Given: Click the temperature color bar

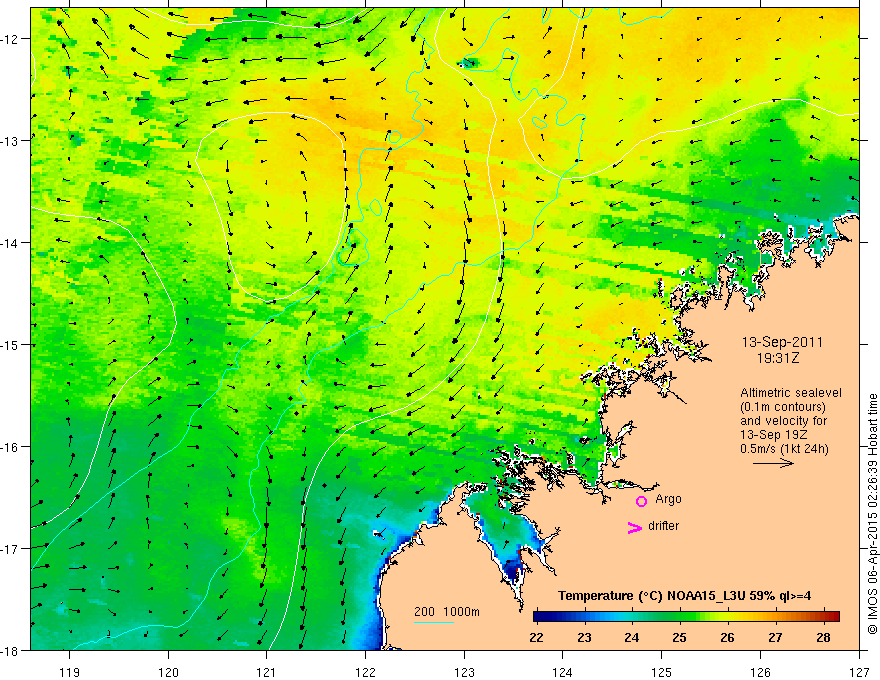Looking at the screenshot, I should click(686, 616).
